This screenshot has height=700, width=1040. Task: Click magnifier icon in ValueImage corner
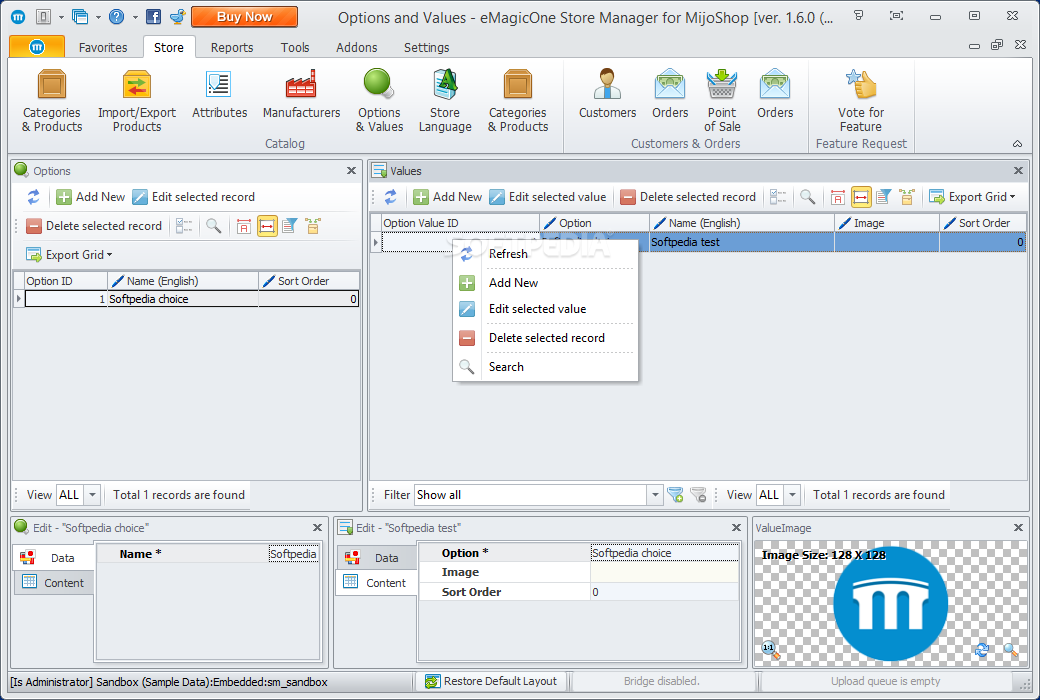tap(1010, 650)
